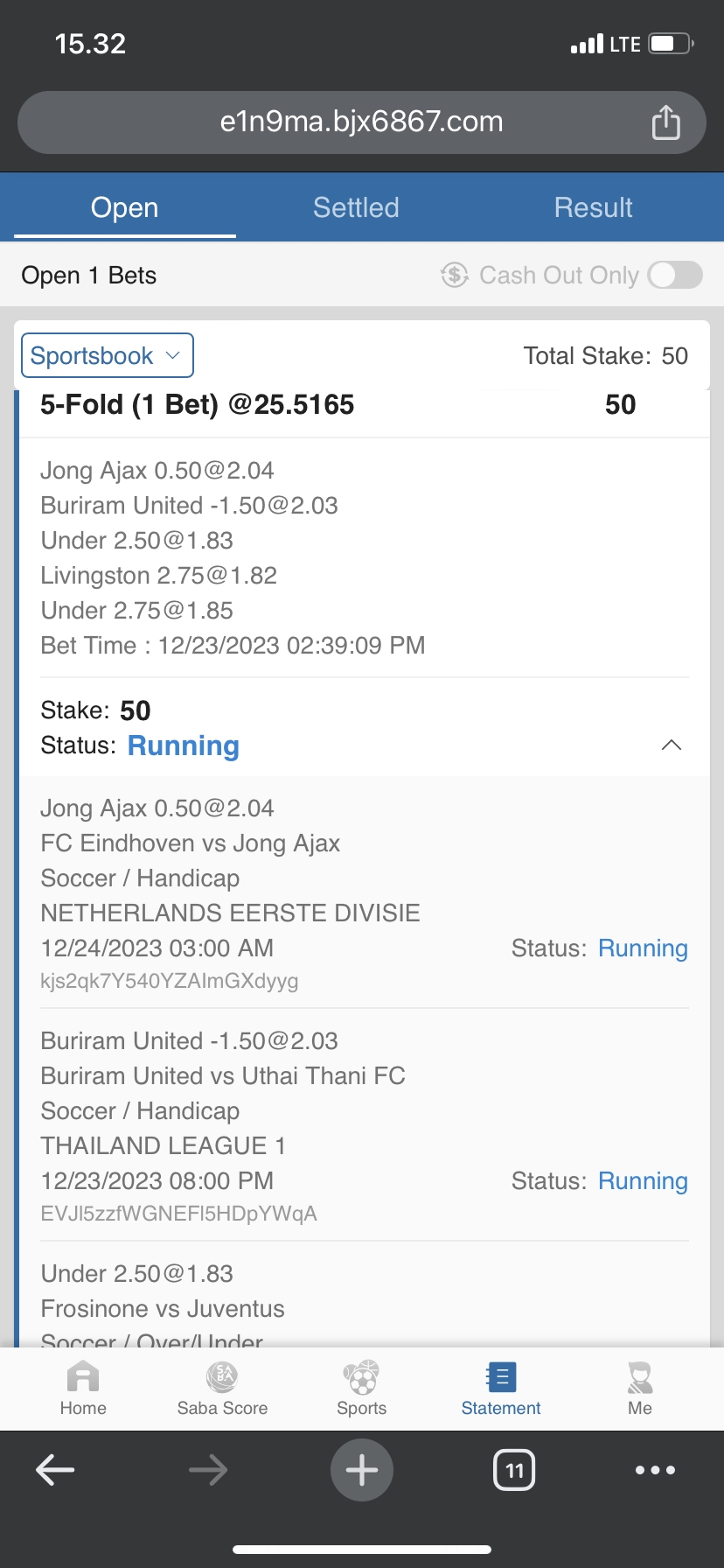This screenshot has height=1568, width=724.
Task: Open the Me profile icon
Action: (640, 1378)
